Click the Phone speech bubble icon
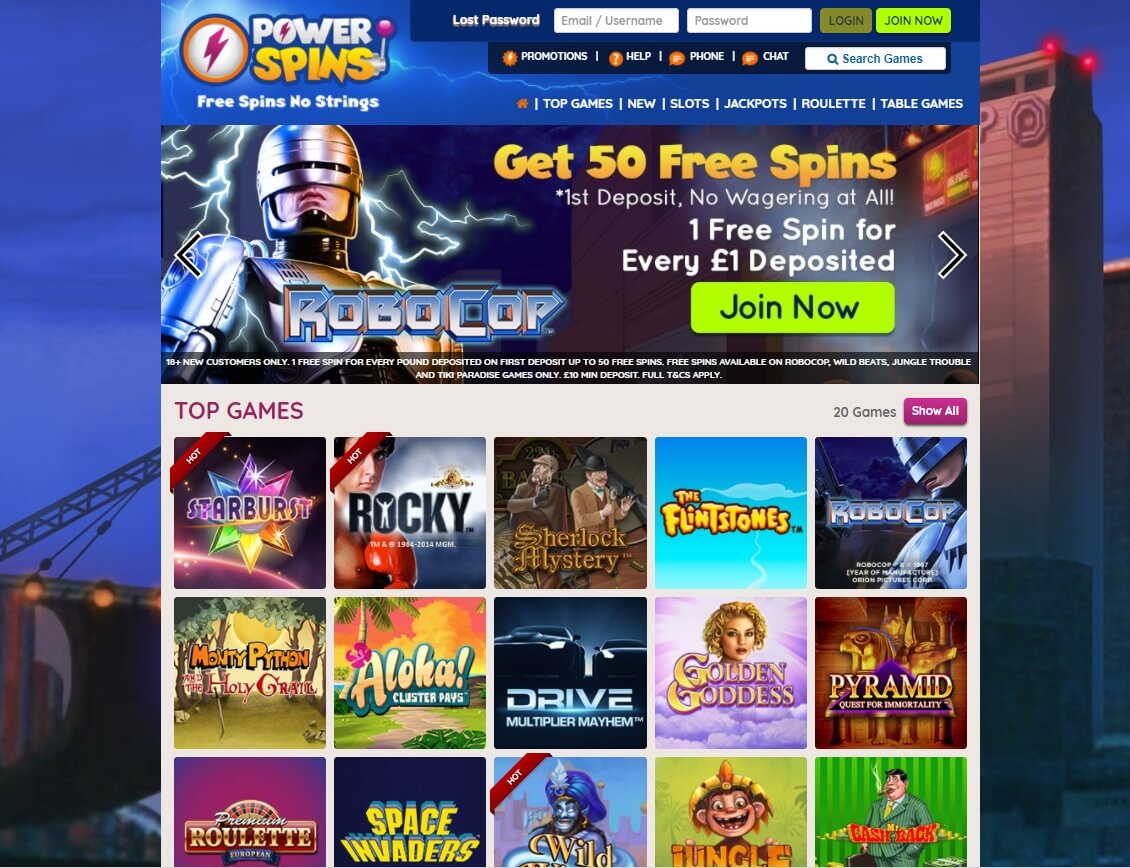 [677, 58]
